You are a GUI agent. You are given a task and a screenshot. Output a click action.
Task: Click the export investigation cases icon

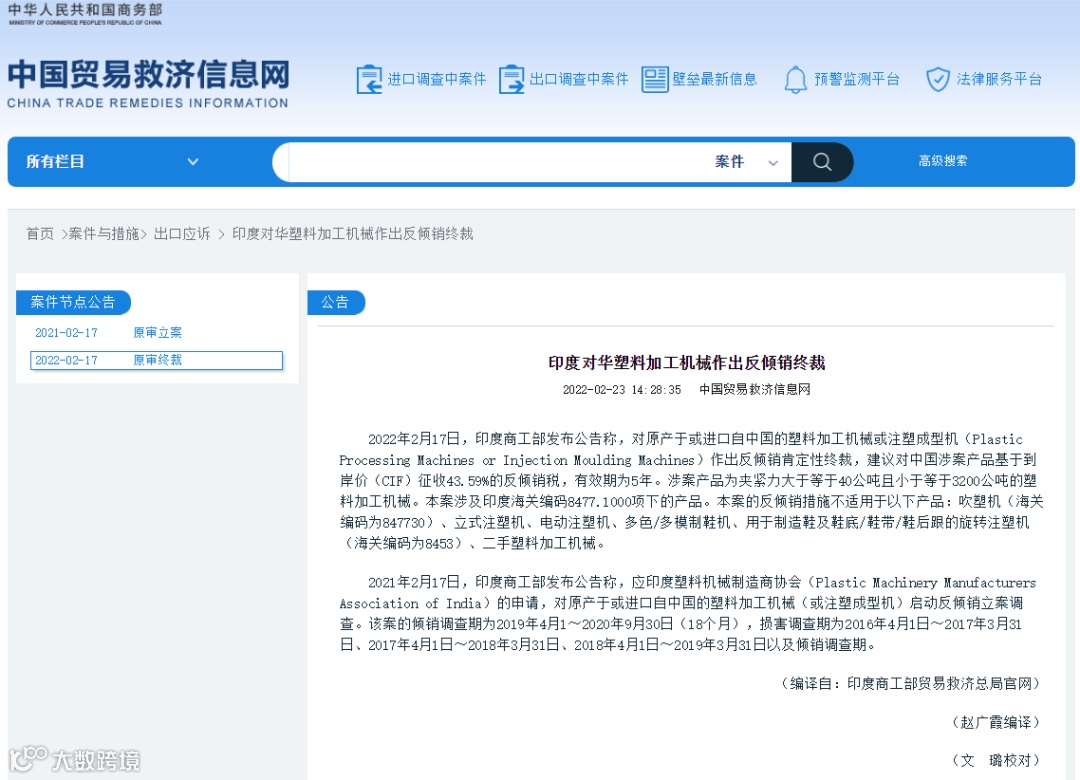pos(512,79)
